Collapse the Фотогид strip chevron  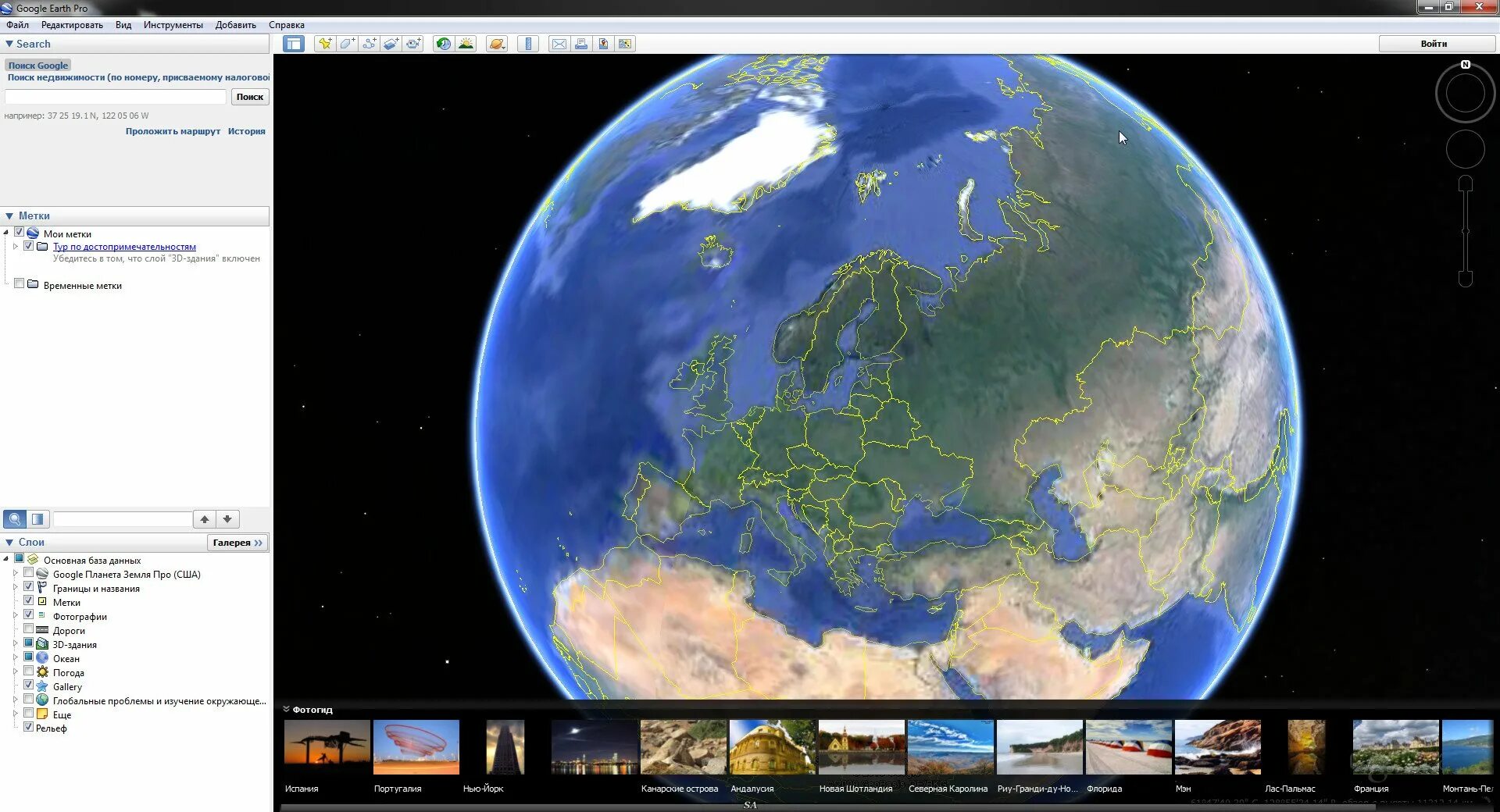click(286, 710)
